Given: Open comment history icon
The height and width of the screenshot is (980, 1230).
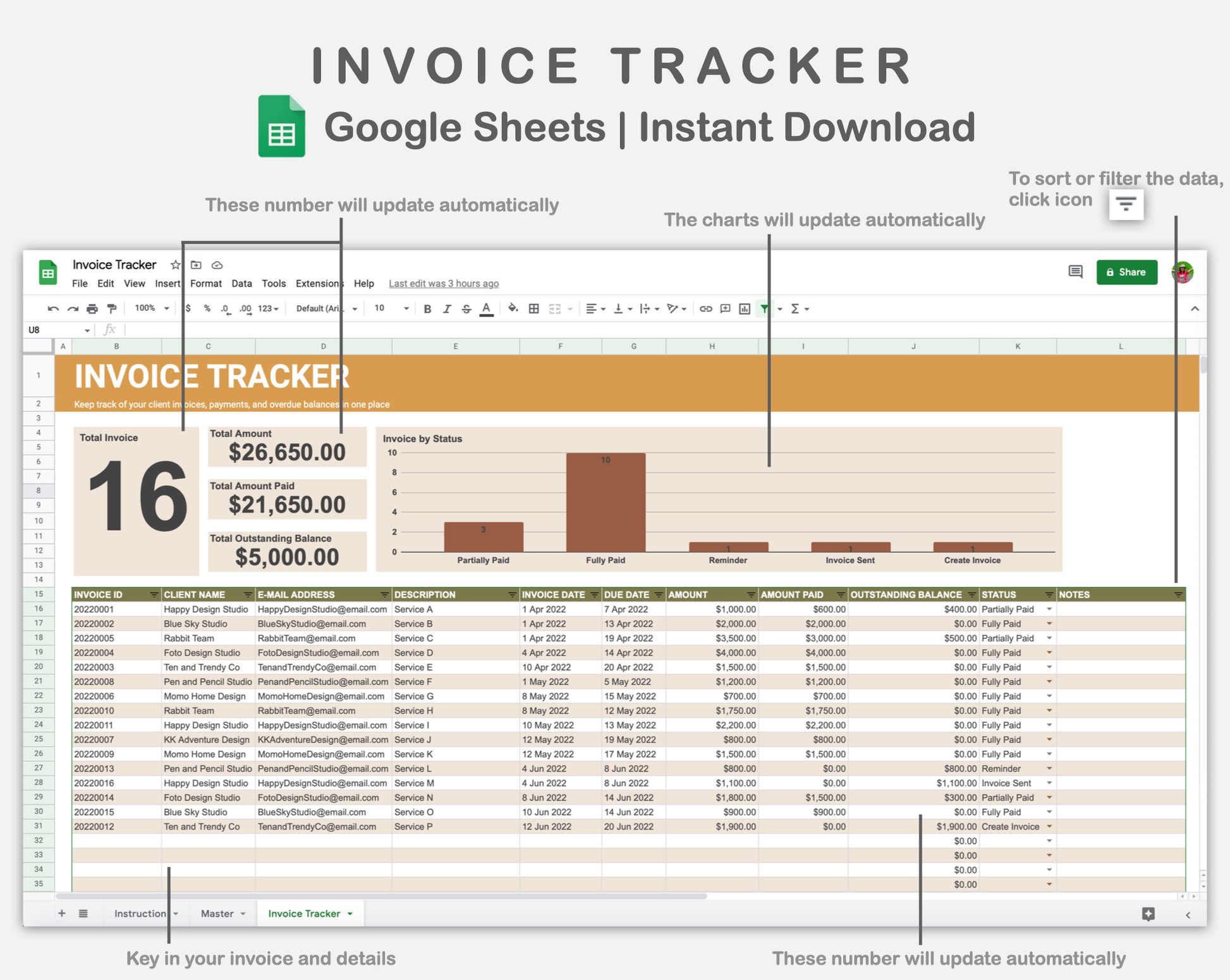Looking at the screenshot, I should pyautogui.click(x=1075, y=272).
